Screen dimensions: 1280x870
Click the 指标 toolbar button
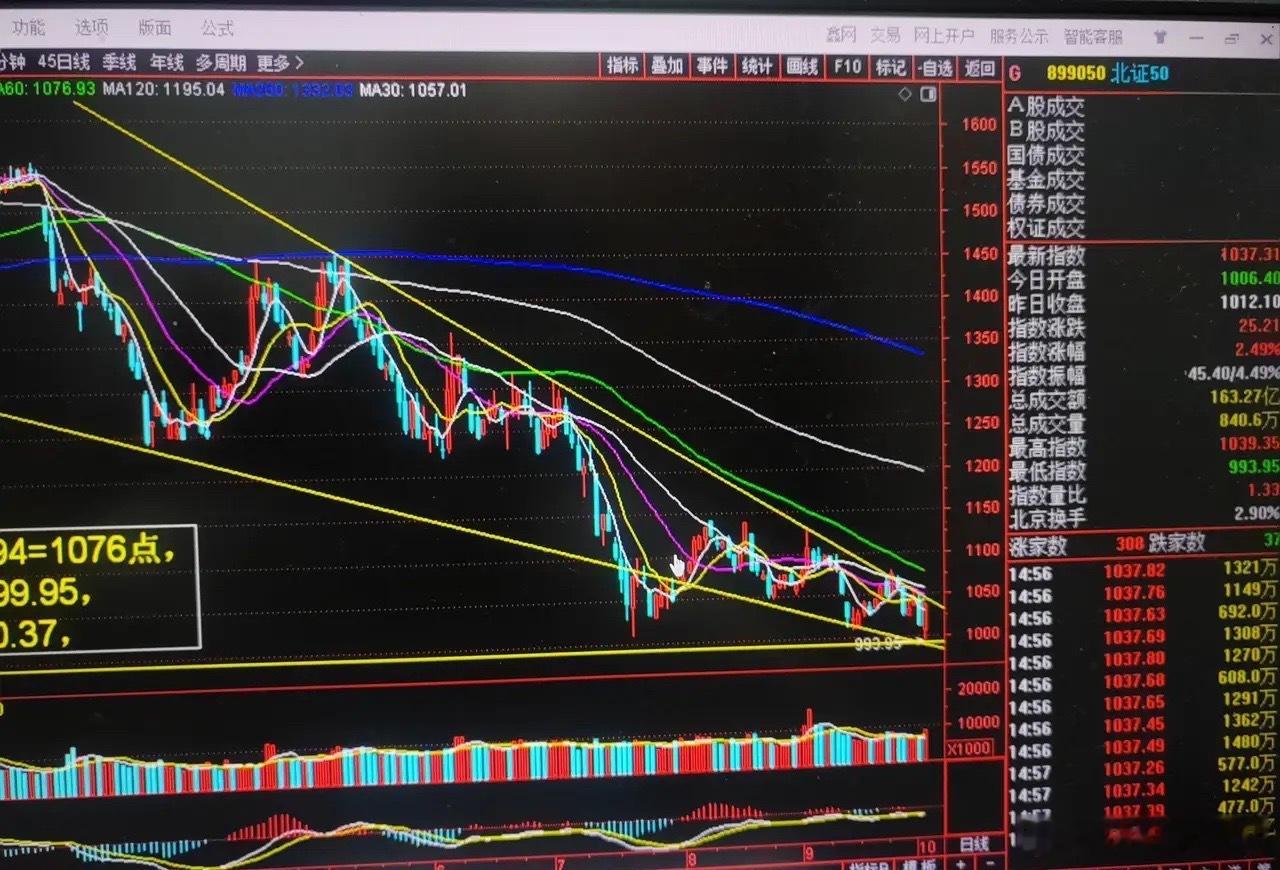pos(622,66)
